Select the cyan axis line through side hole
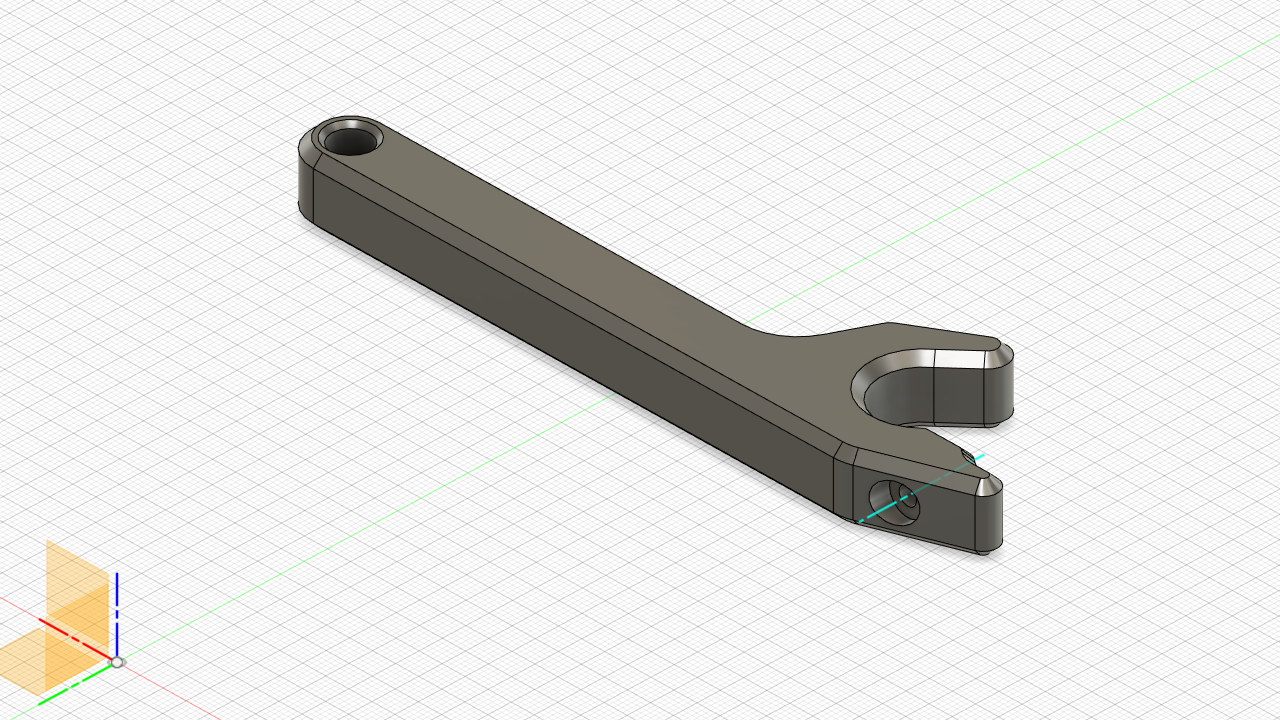This screenshot has width=1280, height=720. tap(922, 488)
